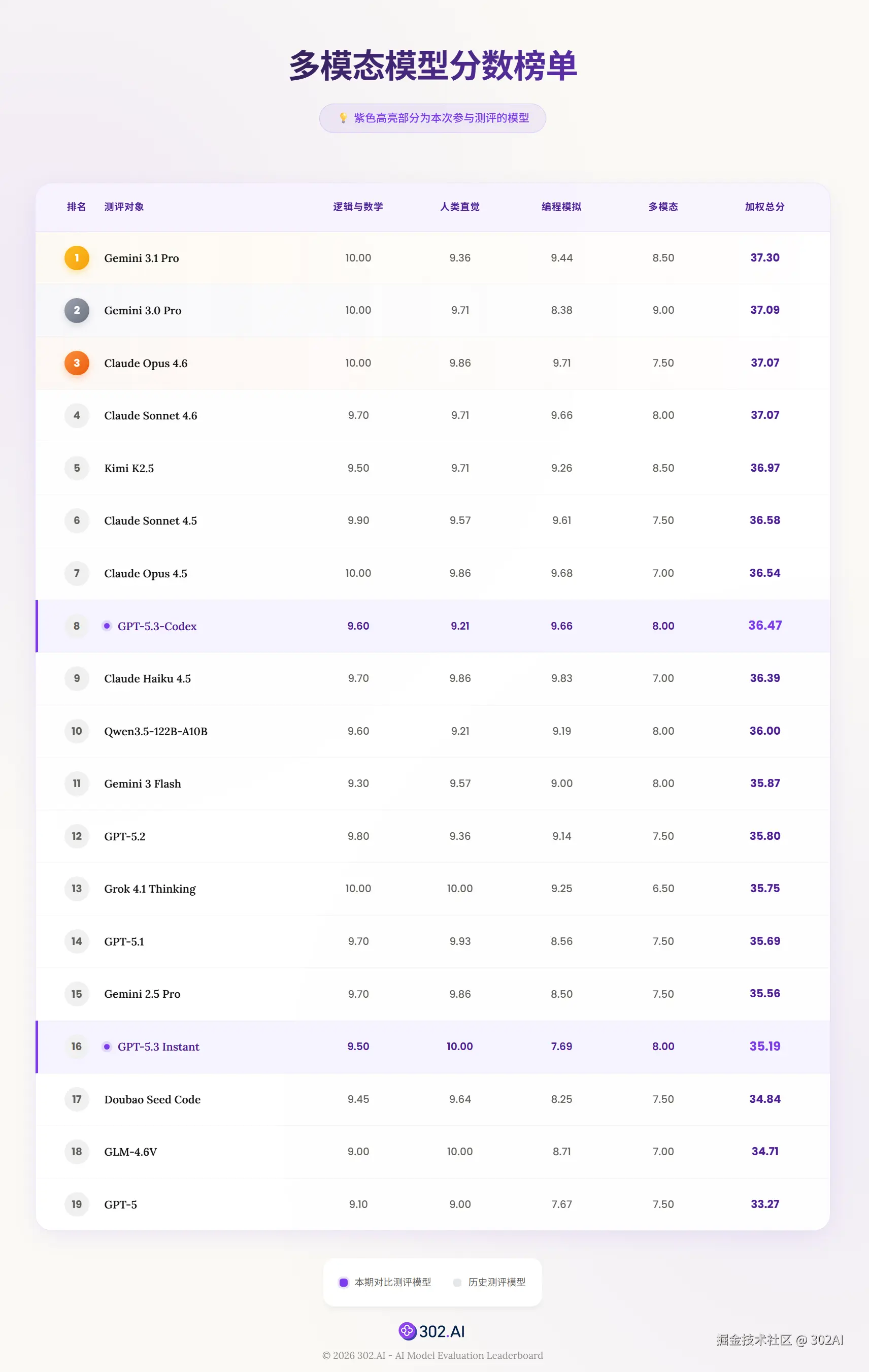Click the rank 19 number badge
The image size is (869, 1372).
(x=76, y=1204)
